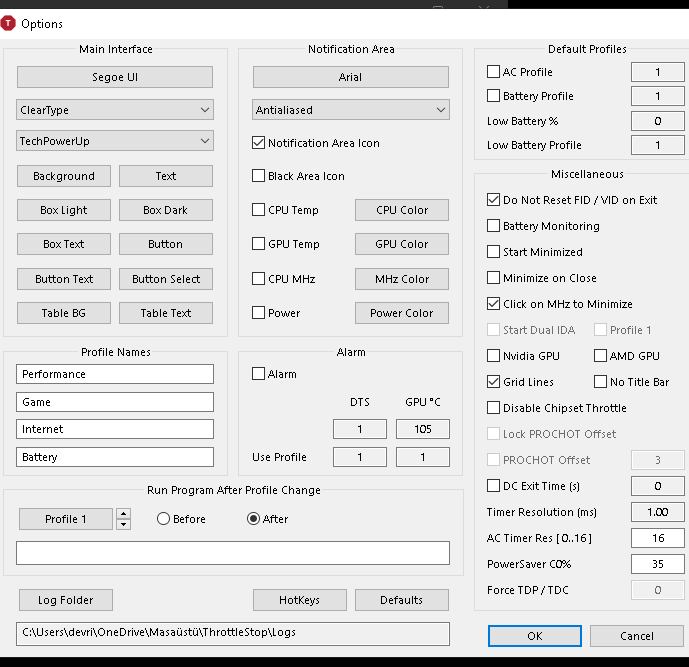This screenshot has width=689, height=667.
Task: Increase profile number with up arrow
Action: (123, 514)
